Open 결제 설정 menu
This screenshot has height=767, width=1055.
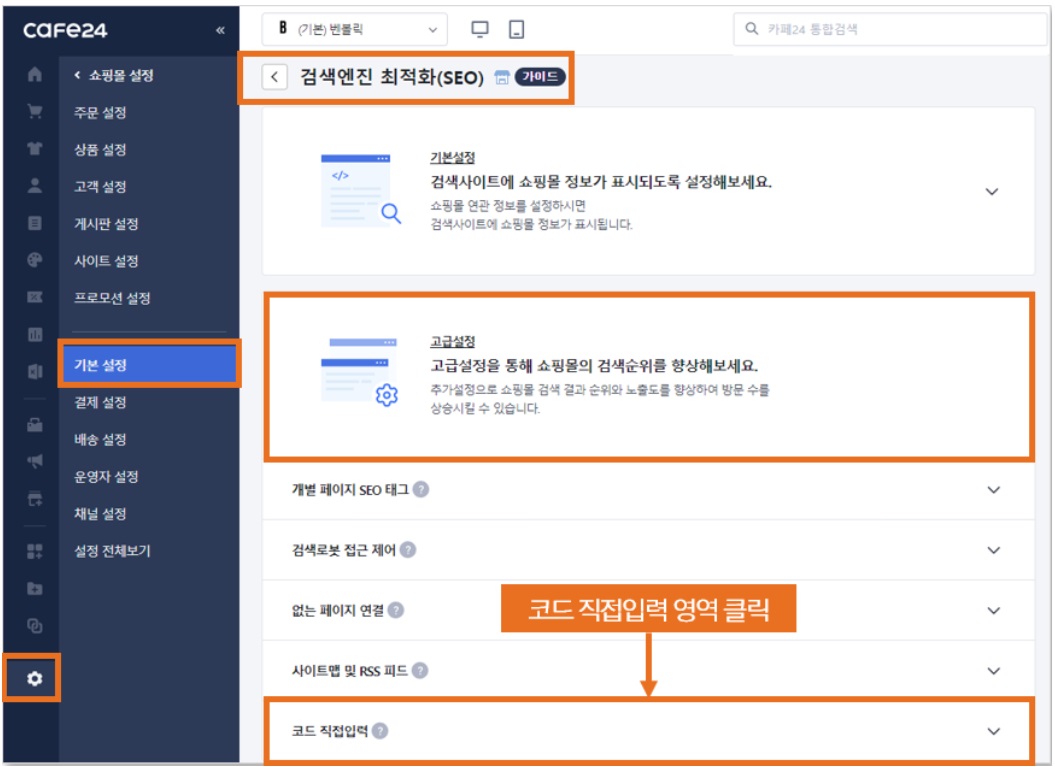tap(100, 402)
